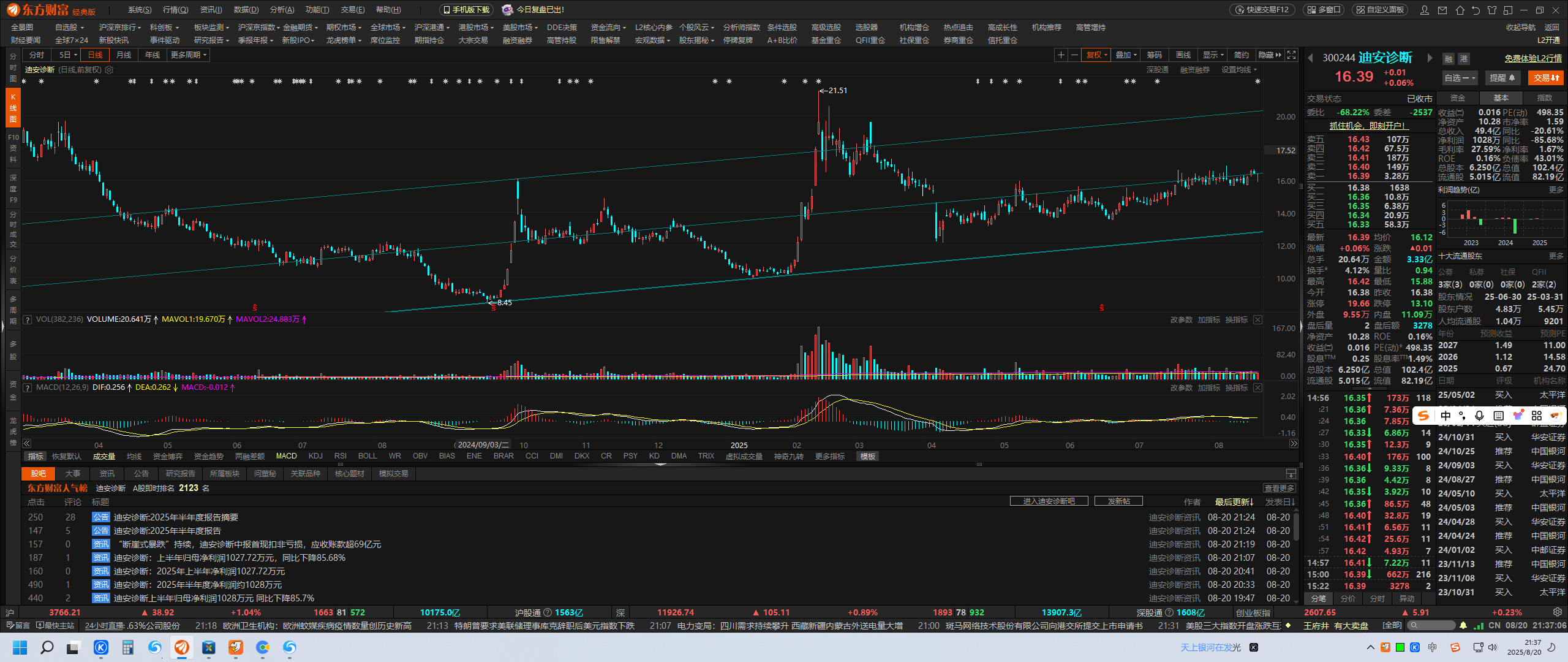Open post 迪安诊断:2025年半年度报告摘要
1568x662 pixels.
click(x=176, y=517)
